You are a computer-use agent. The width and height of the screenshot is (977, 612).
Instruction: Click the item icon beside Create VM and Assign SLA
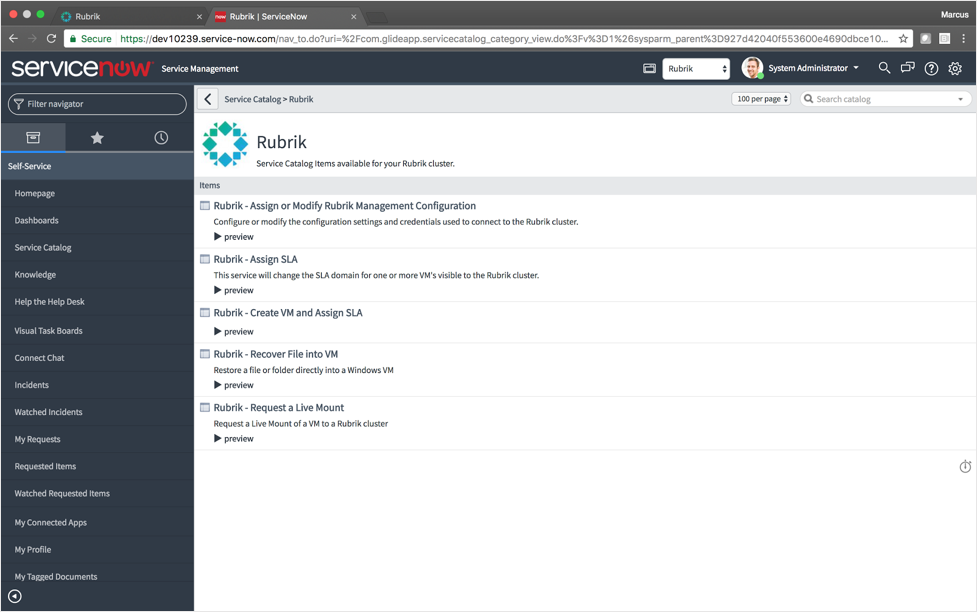204,313
